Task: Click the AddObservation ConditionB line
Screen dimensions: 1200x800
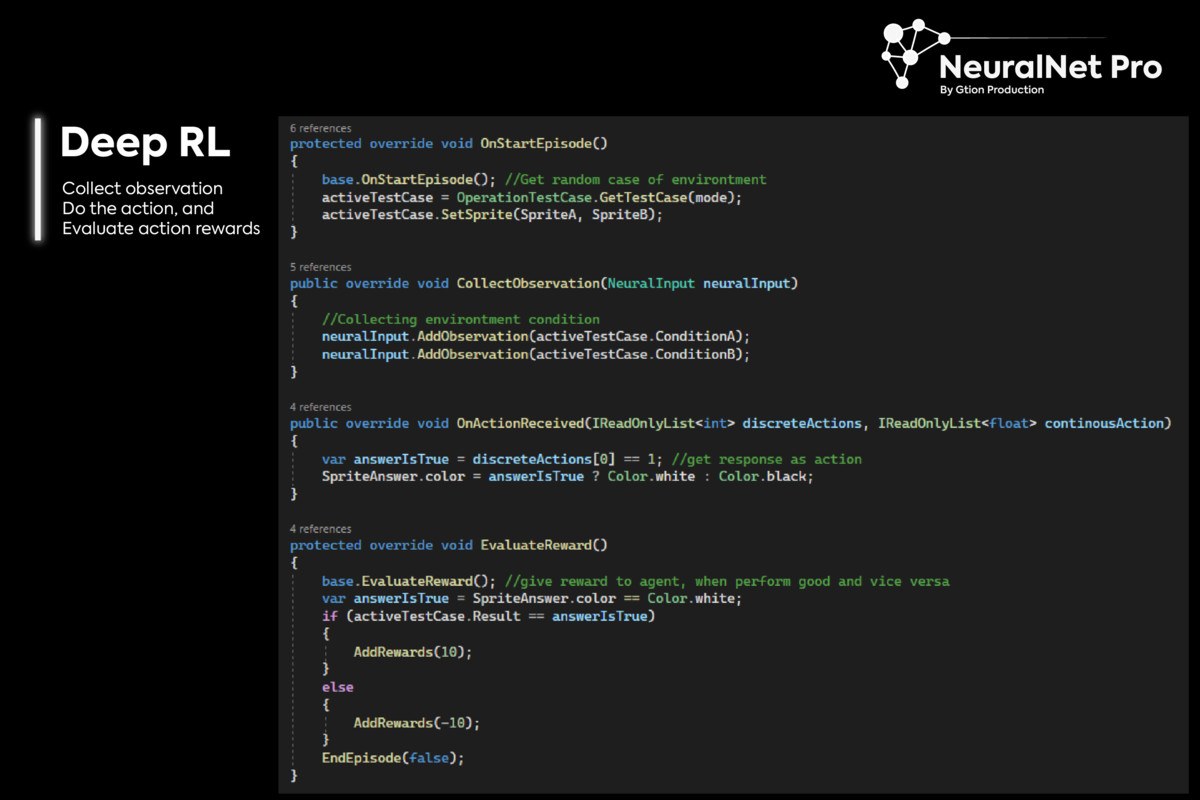Action: (535, 354)
